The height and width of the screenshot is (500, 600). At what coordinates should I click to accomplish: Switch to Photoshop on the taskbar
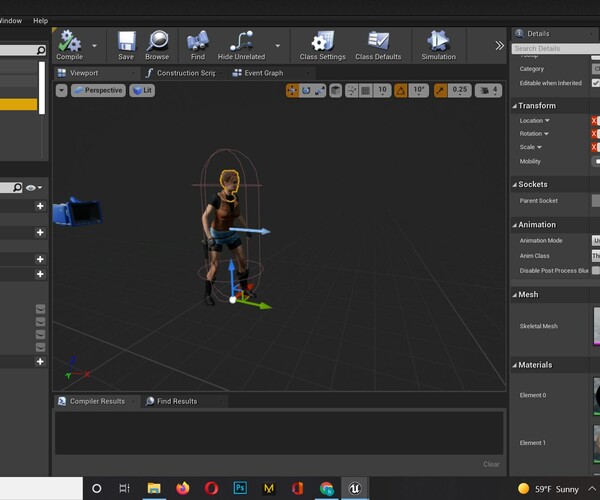[240, 488]
